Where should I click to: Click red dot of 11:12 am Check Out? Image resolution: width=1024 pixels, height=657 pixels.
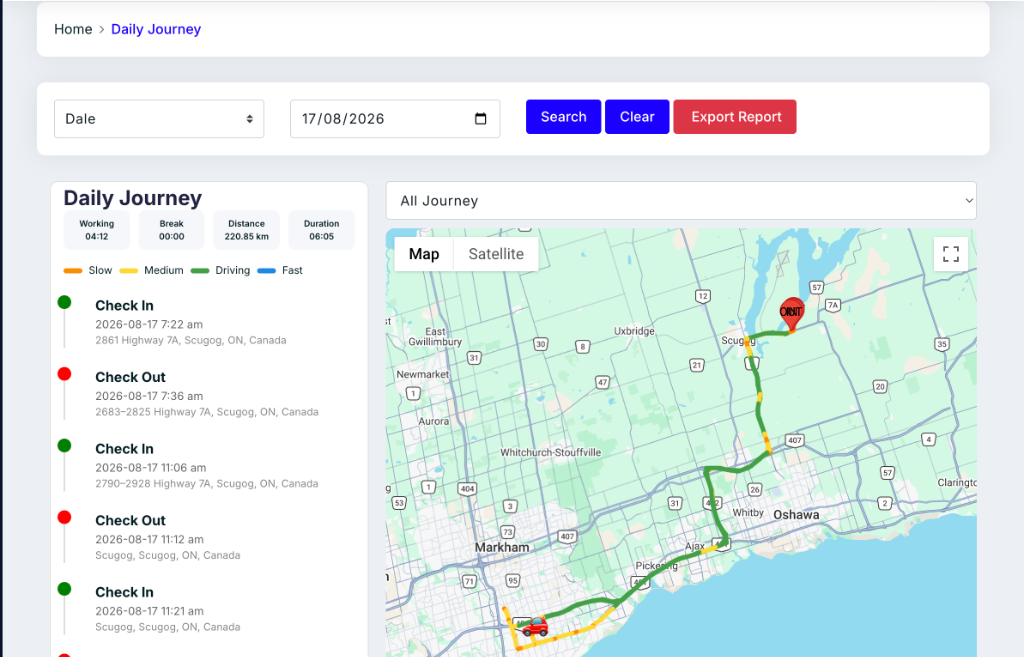64,518
